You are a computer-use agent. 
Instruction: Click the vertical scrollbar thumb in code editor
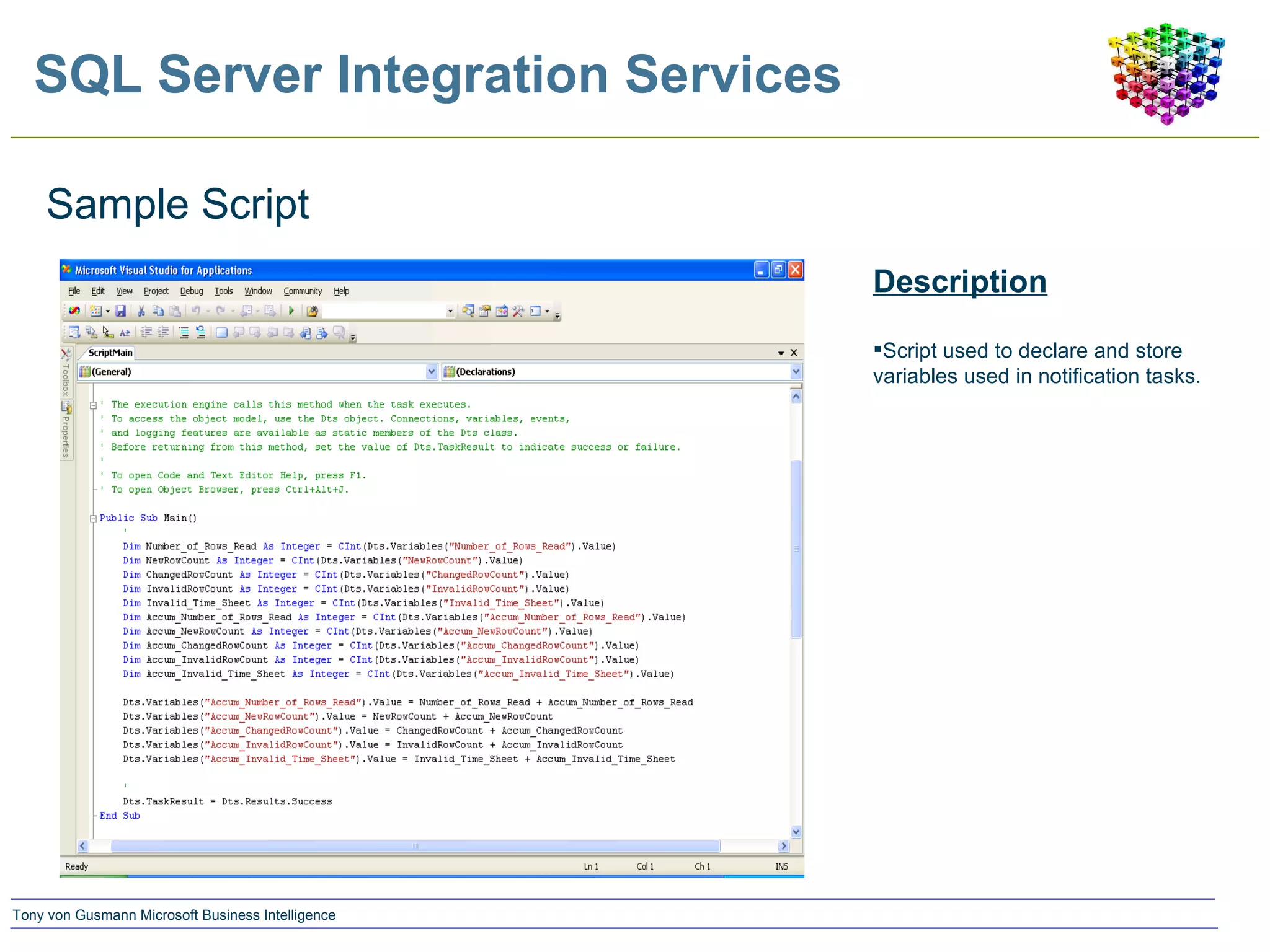pyautogui.click(x=796, y=549)
